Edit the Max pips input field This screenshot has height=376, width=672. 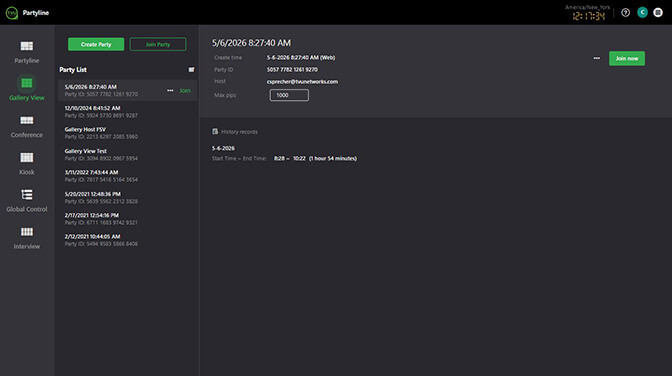click(289, 95)
